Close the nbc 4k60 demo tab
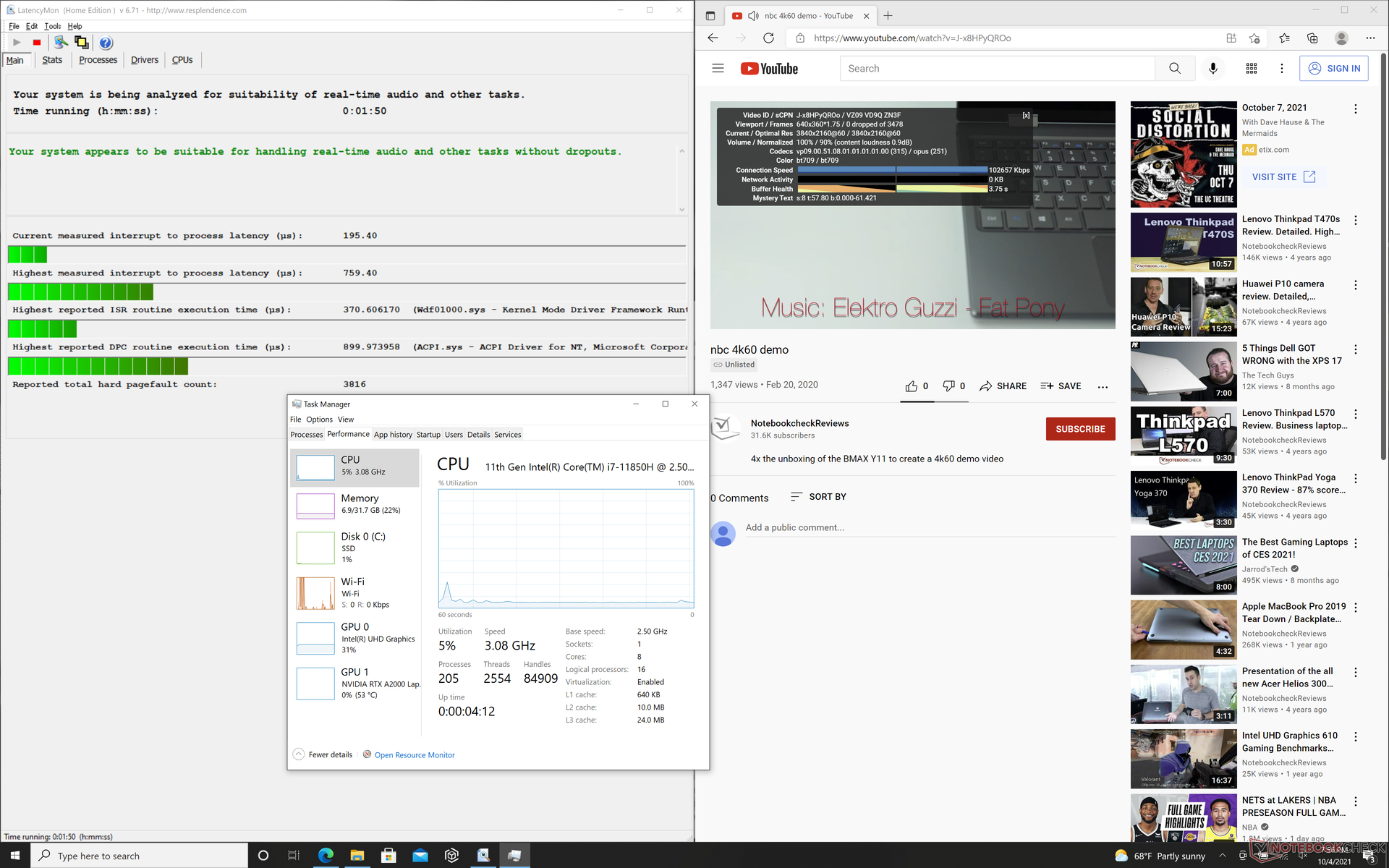The image size is (1389, 868). click(x=866, y=15)
